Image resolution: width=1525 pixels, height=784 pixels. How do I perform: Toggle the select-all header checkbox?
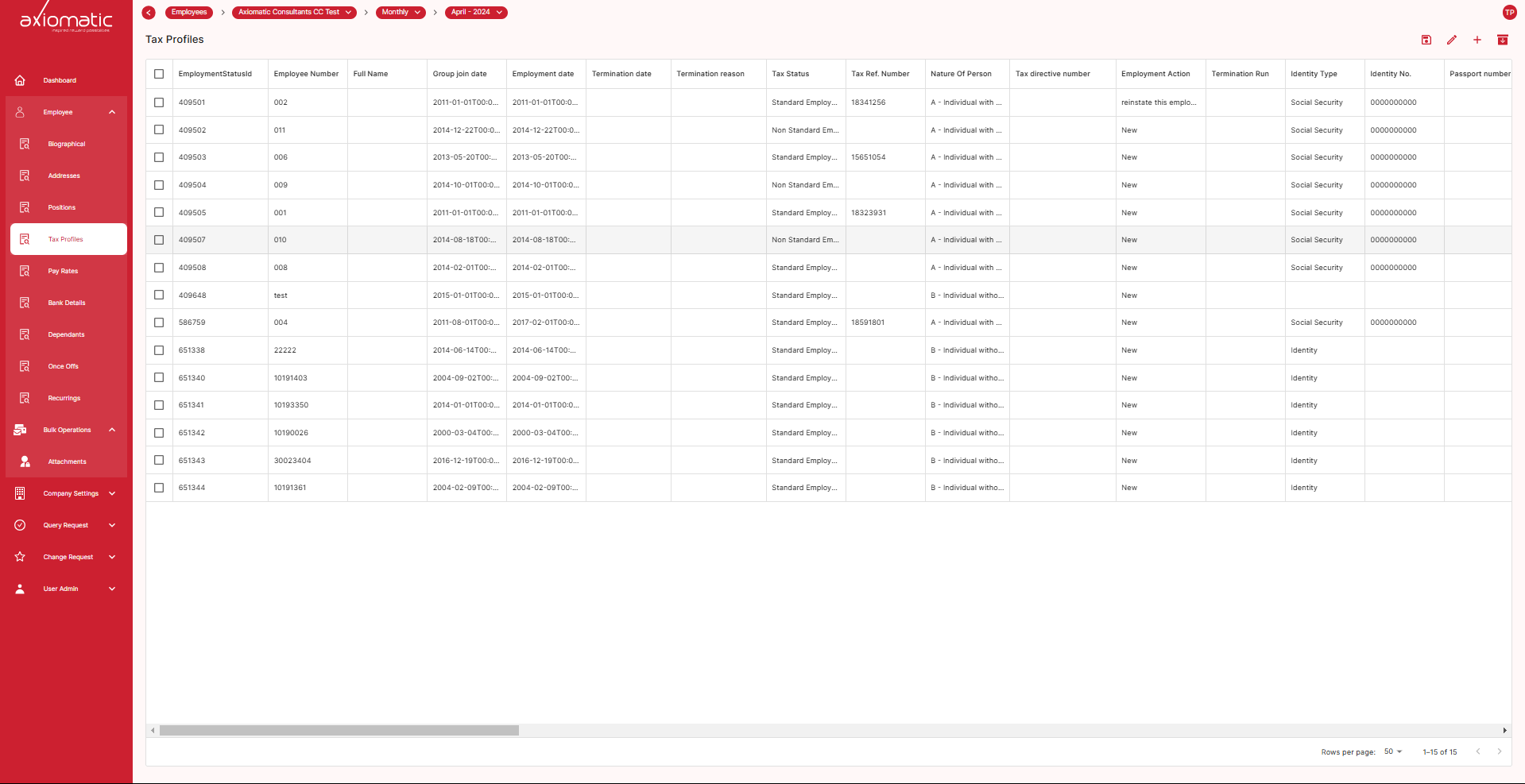coord(159,74)
